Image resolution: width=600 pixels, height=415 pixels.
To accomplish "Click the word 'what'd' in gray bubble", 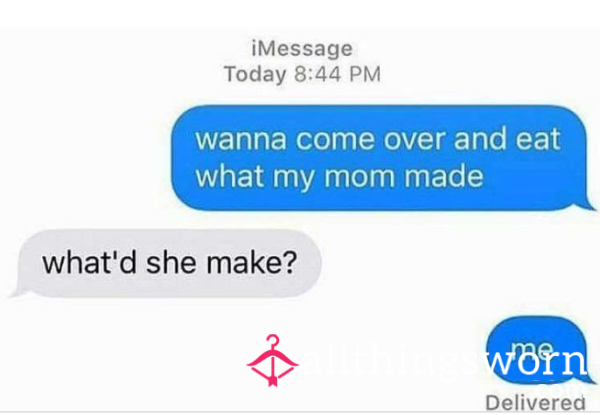I will [x=89, y=262].
